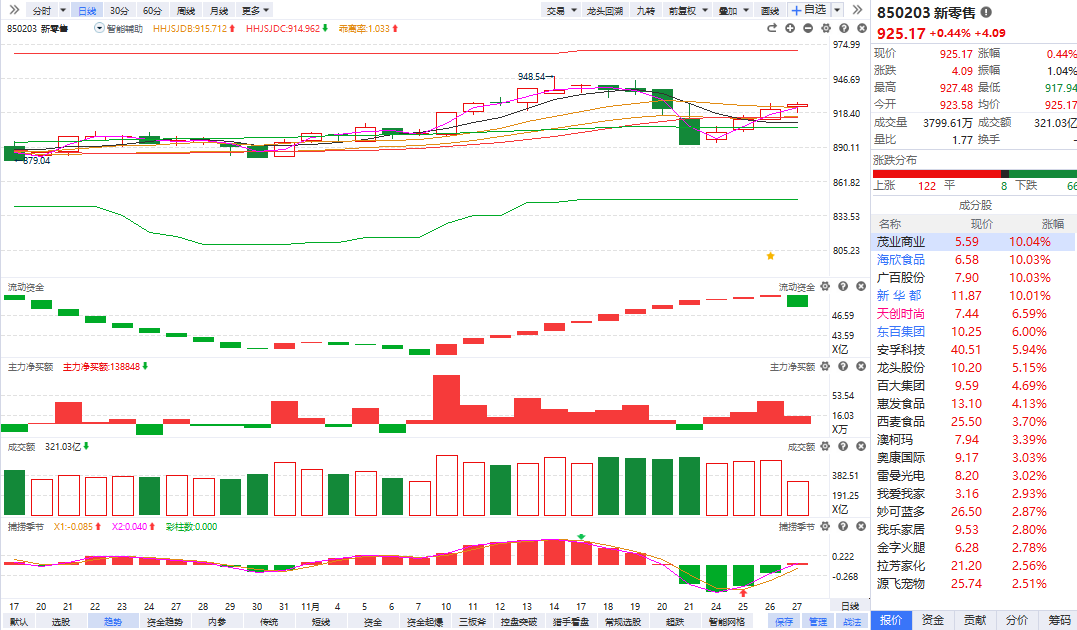Click the 画线 drawing button
Viewport: 1077px width, 630px height.
770,10
